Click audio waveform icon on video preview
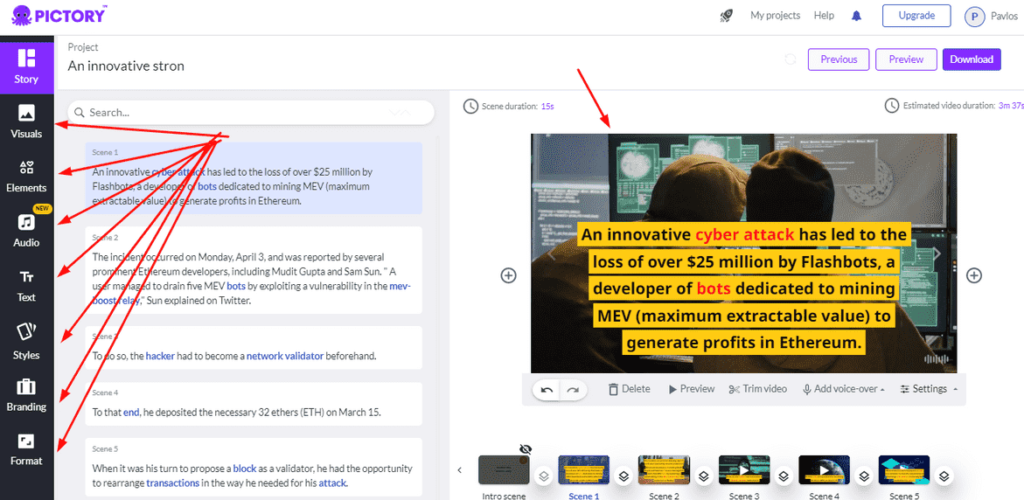The image size is (1024, 500). [x=936, y=359]
